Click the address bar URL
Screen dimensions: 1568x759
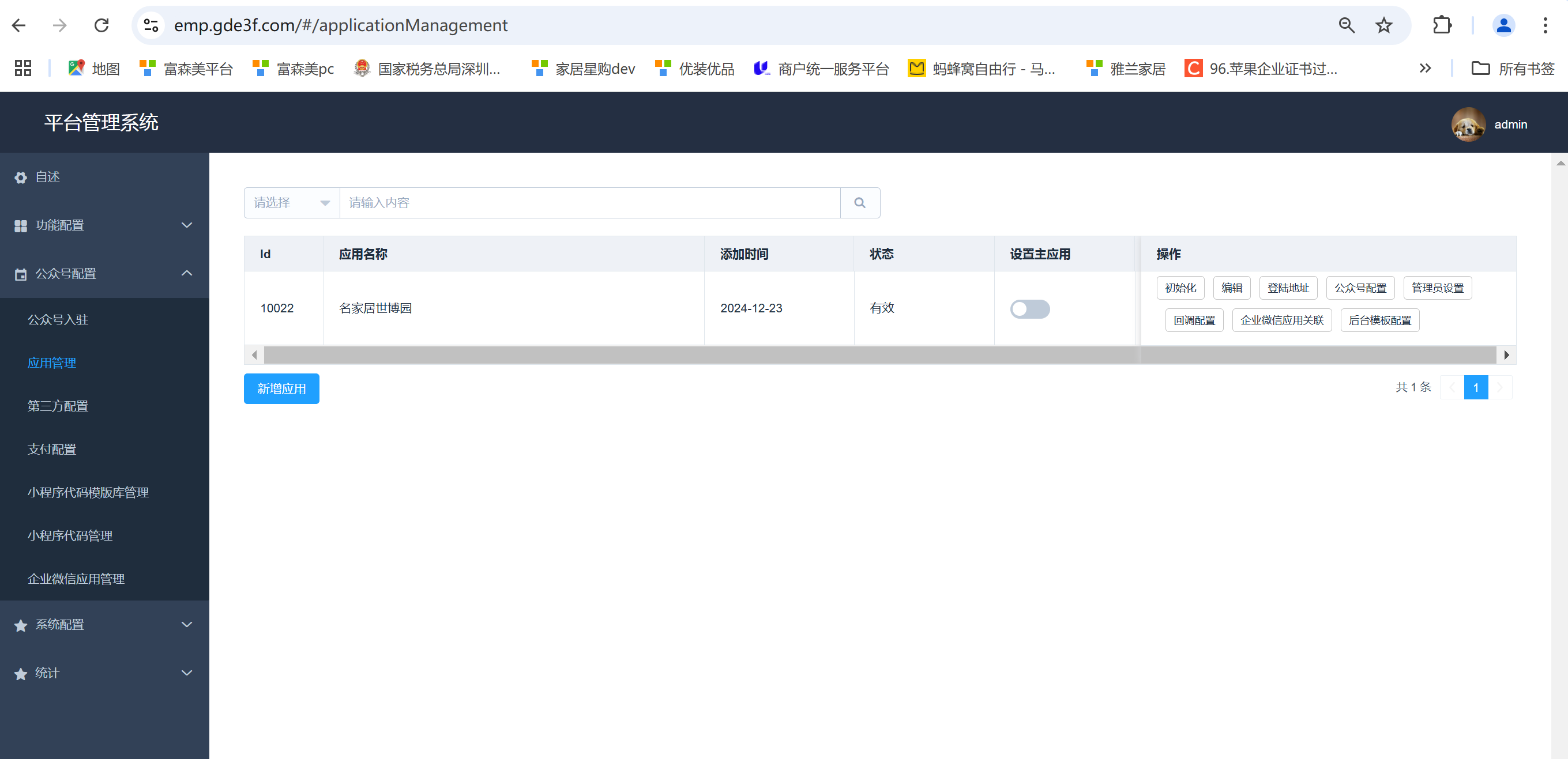click(x=340, y=25)
